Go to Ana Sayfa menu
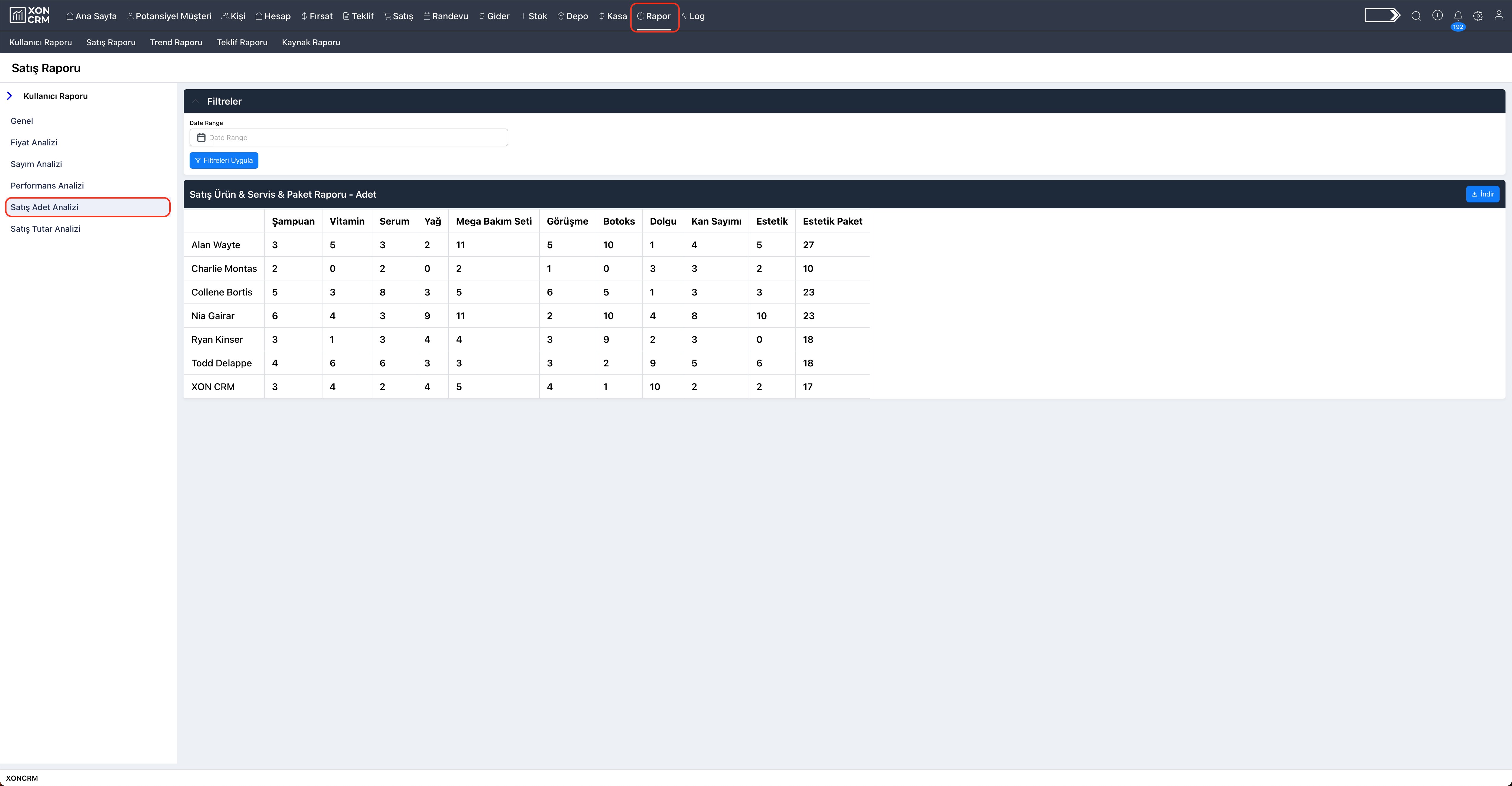 click(92, 16)
